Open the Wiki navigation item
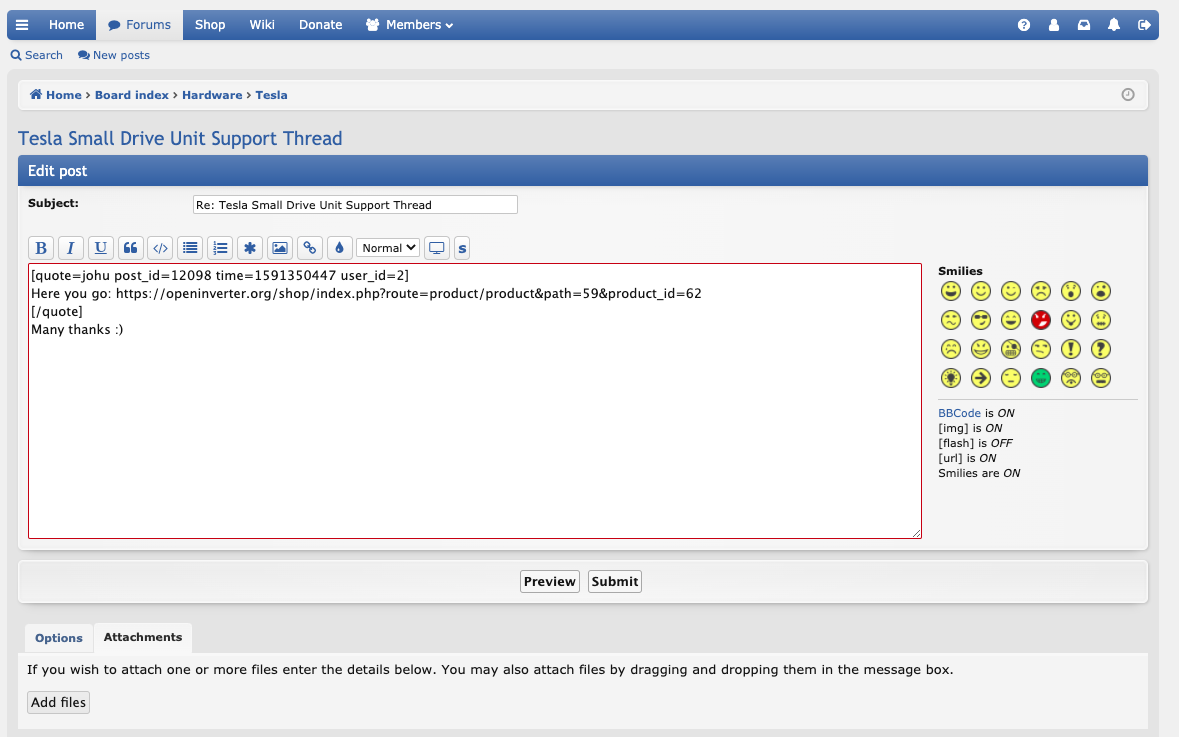This screenshot has width=1179, height=737. [262, 25]
